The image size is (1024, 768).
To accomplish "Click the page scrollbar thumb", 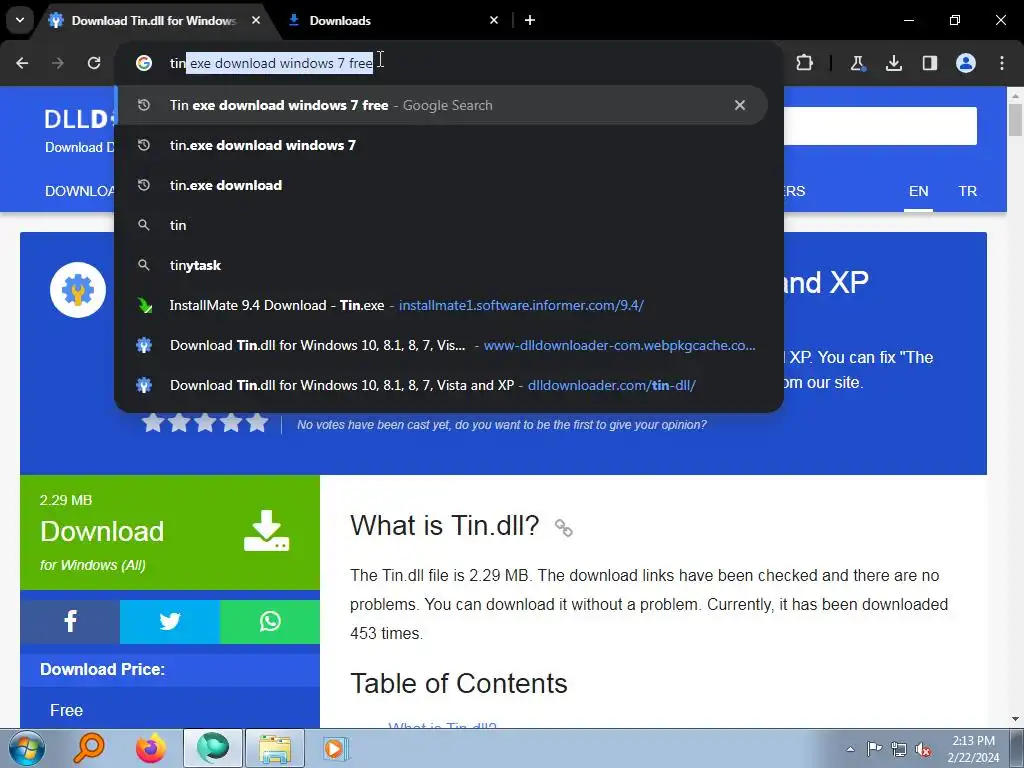I will 1015,120.
